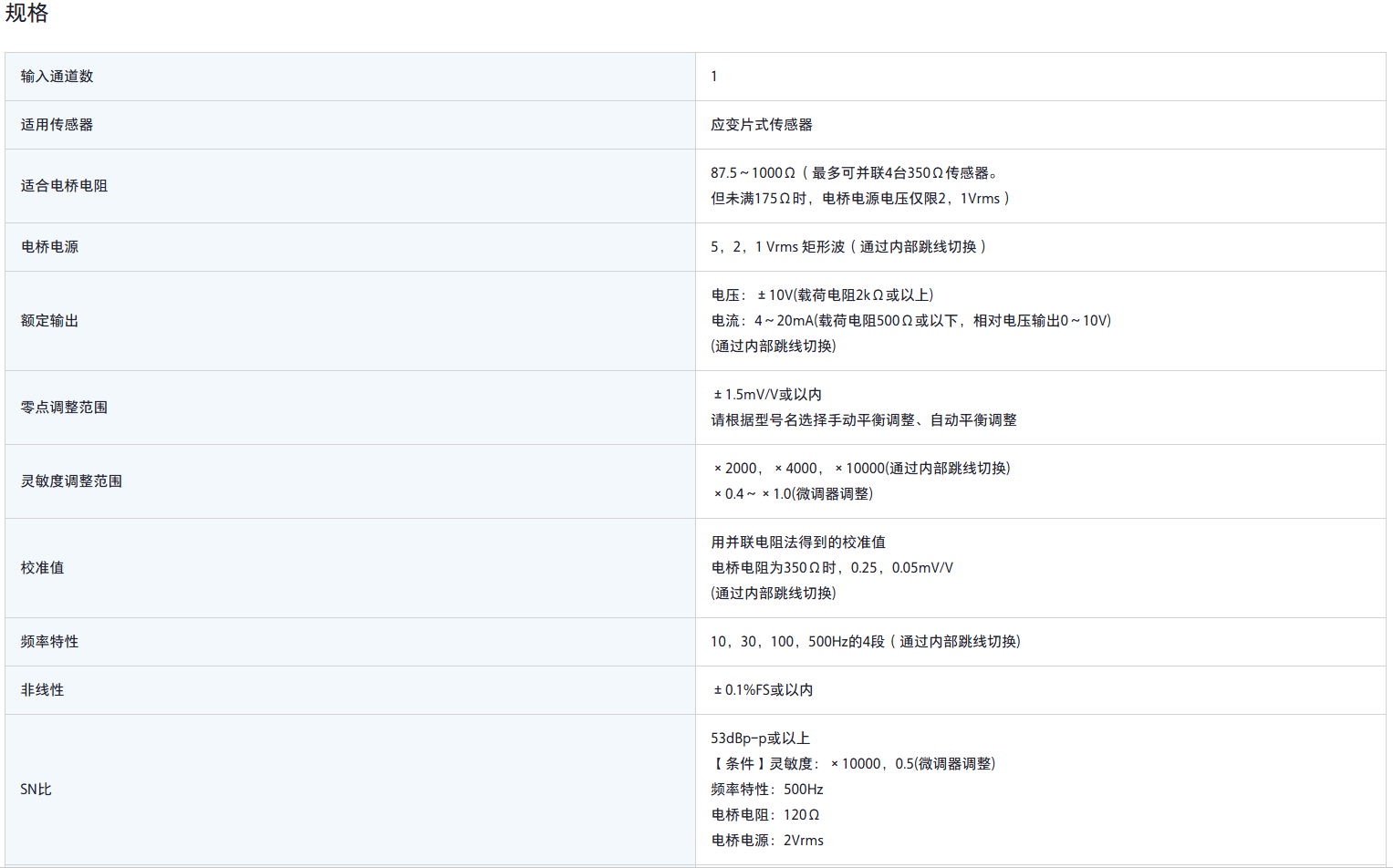Click the 10，30，100，500Hz的4段 cell
The width and height of the screenshot is (1393, 868).
[866, 642]
